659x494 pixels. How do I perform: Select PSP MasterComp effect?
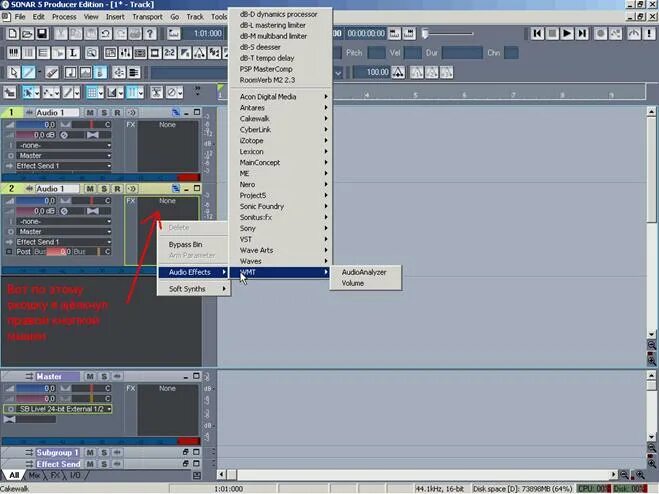[280, 69]
